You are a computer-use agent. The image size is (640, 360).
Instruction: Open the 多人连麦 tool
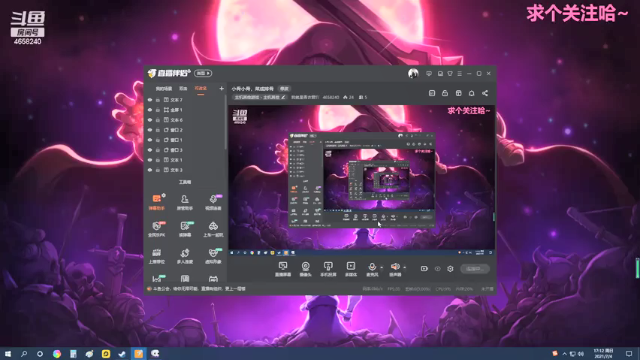(184, 256)
